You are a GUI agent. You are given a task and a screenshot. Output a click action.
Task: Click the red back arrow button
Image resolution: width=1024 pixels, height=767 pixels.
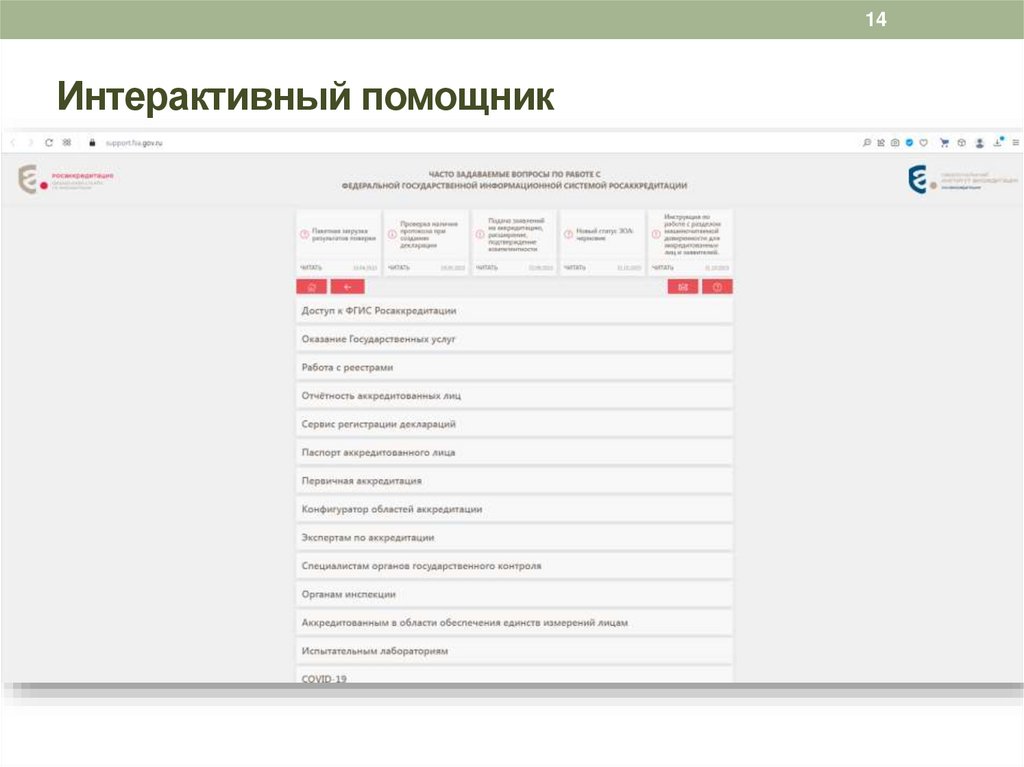point(345,286)
